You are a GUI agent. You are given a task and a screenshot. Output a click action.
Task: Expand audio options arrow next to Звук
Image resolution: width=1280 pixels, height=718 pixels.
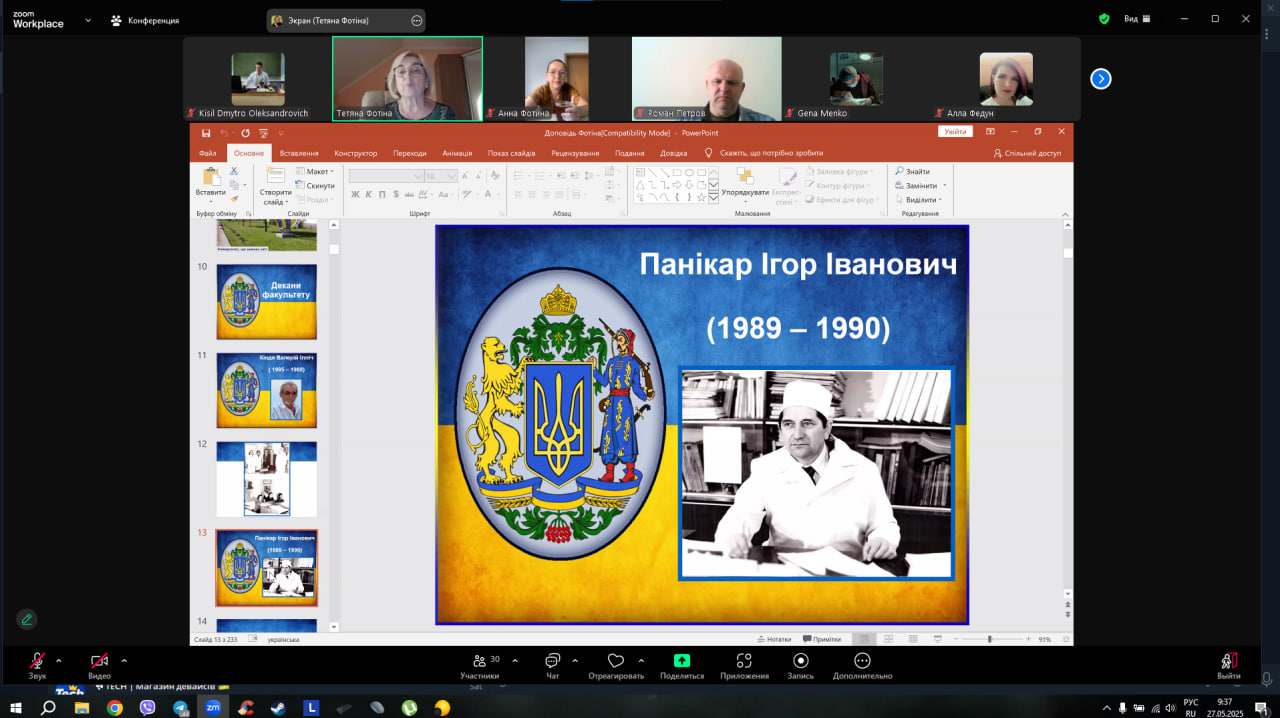[x=58, y=660]
